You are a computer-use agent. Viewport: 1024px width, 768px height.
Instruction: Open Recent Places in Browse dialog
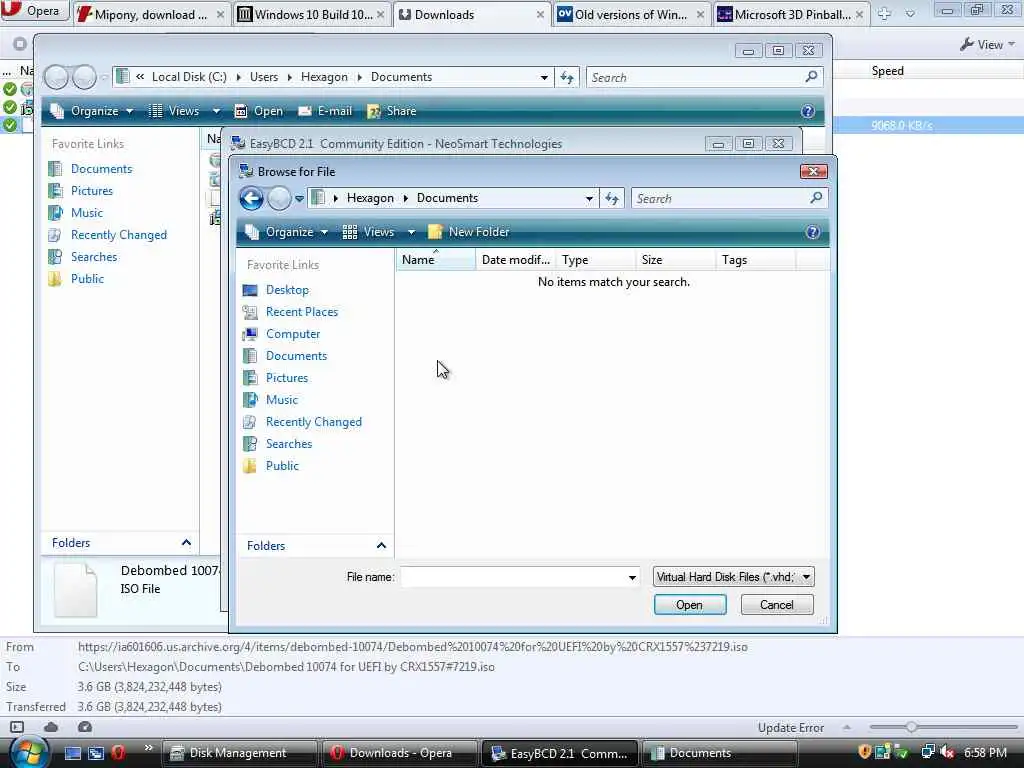coord(302,312)
